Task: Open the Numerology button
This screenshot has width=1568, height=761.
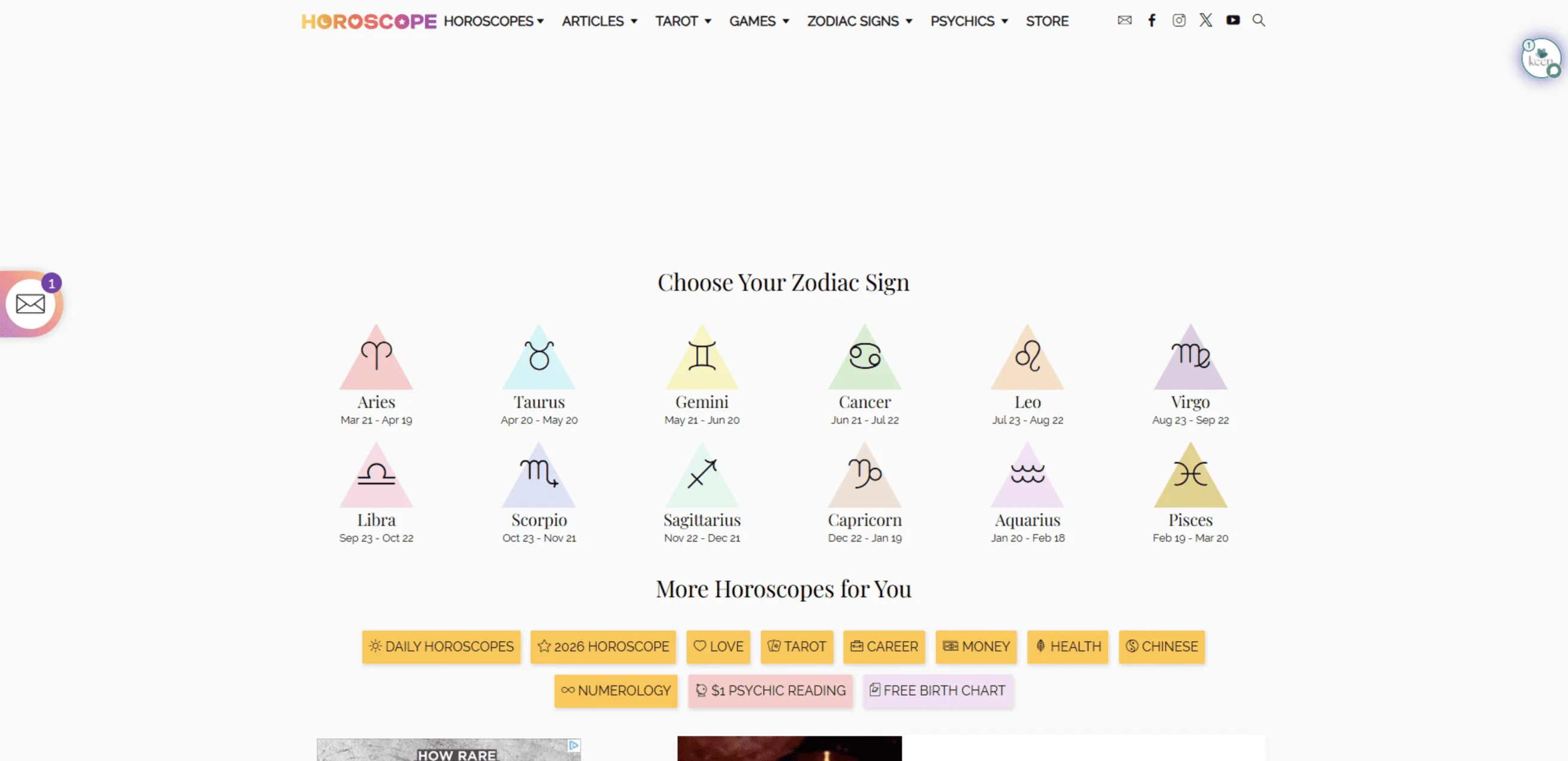Action: tap(616, 691)
